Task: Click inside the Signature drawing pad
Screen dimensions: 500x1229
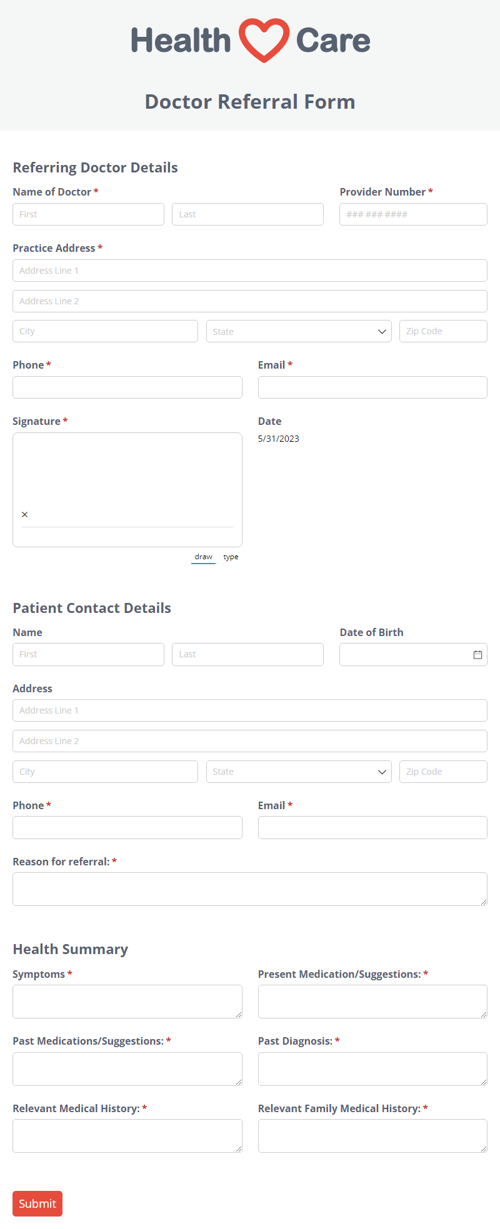Action: [x=127, y=490]
